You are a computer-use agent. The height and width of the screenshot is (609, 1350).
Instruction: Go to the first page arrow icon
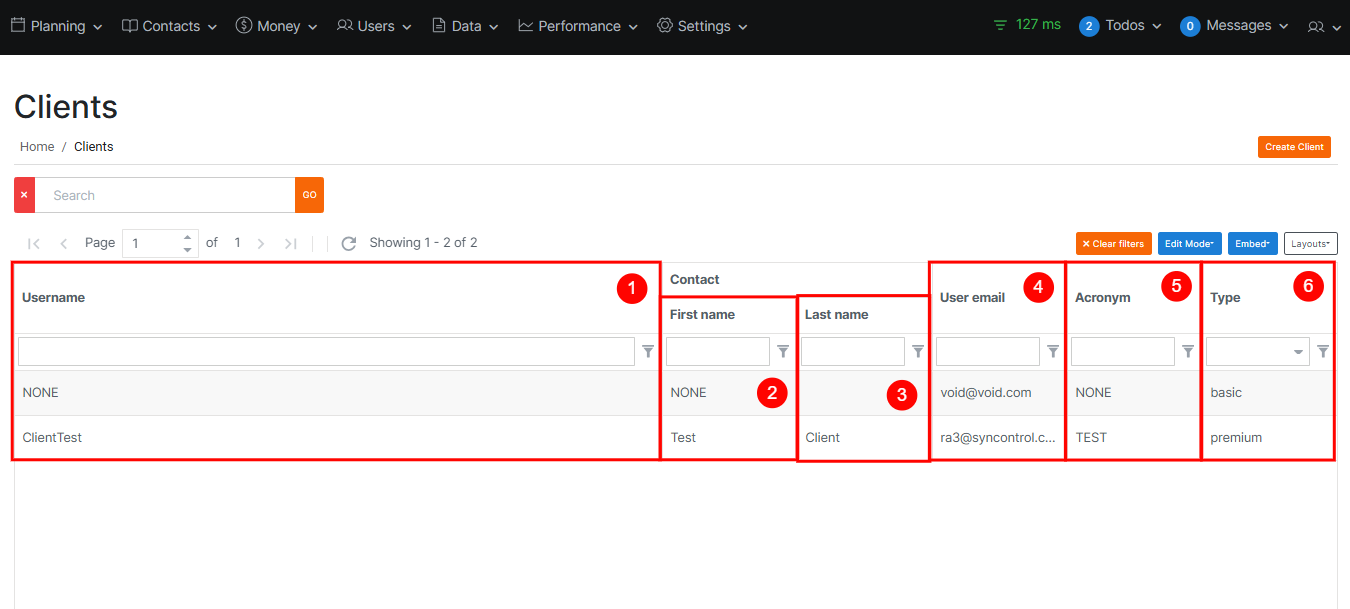tap(34, 243)
